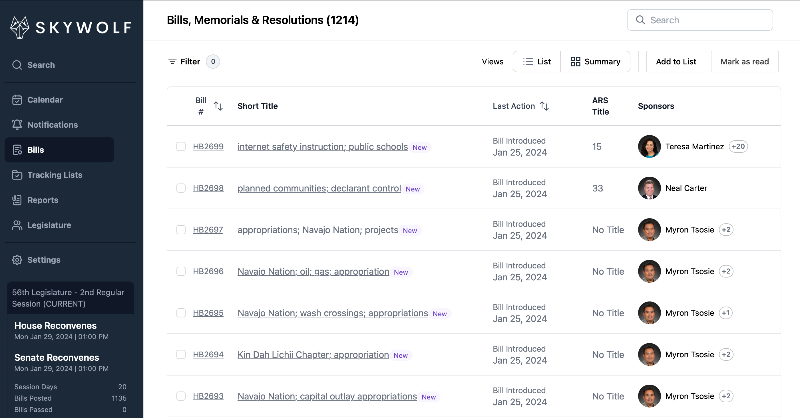Click the top search input field
Screen dimensions: 800x418
[x=700, y=20]
